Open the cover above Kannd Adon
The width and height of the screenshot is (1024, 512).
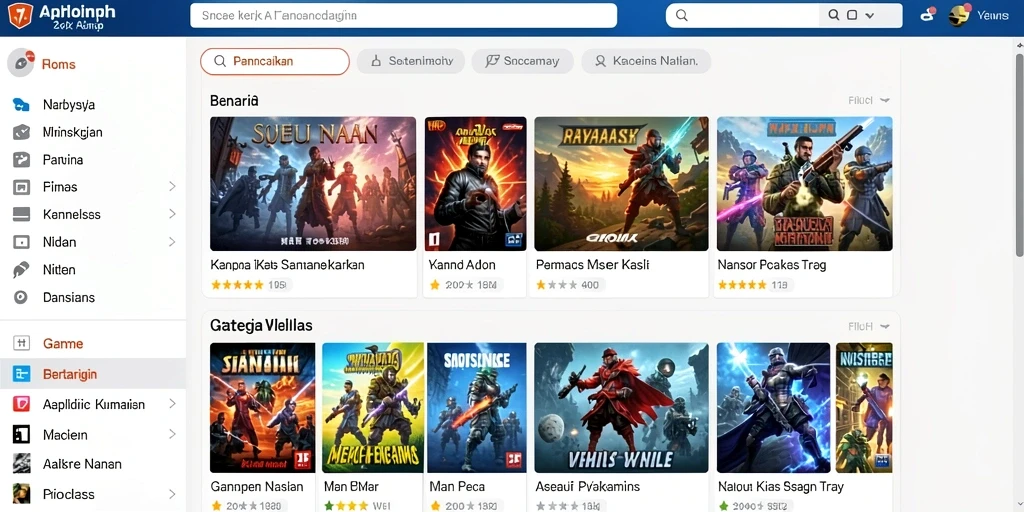coord(475,184)
